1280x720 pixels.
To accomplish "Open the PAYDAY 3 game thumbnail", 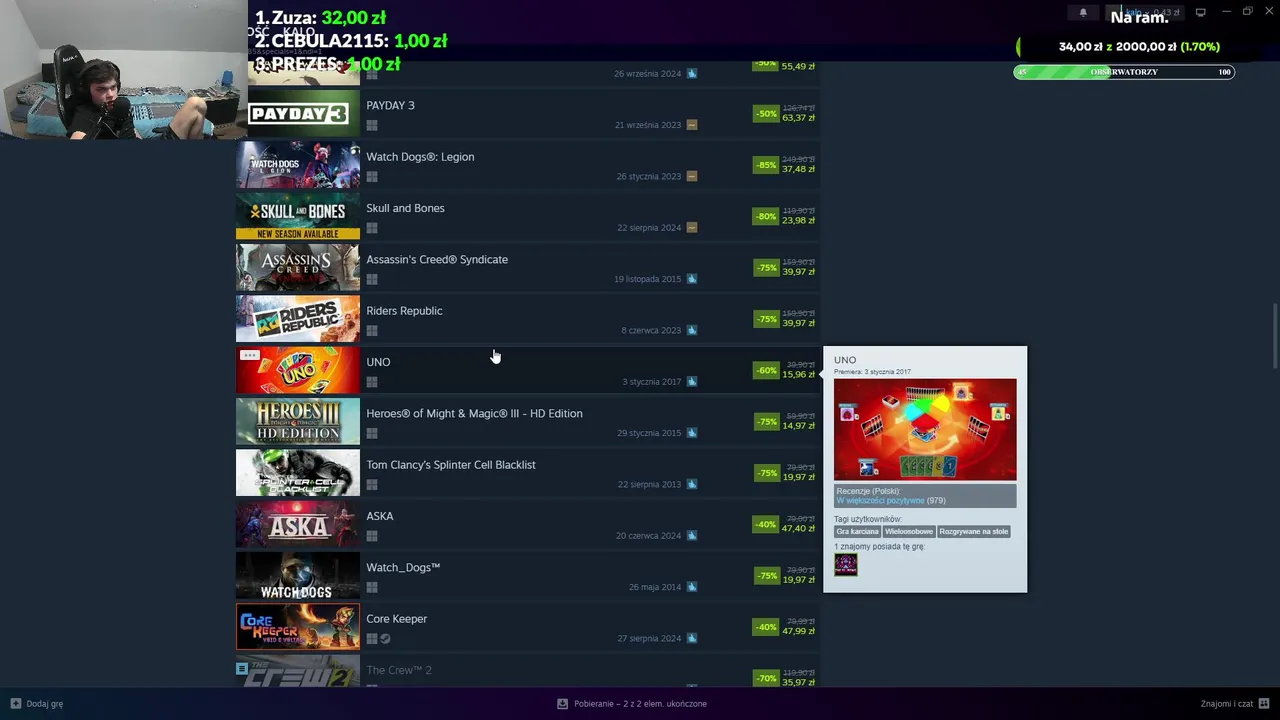I will coord(298,114).
